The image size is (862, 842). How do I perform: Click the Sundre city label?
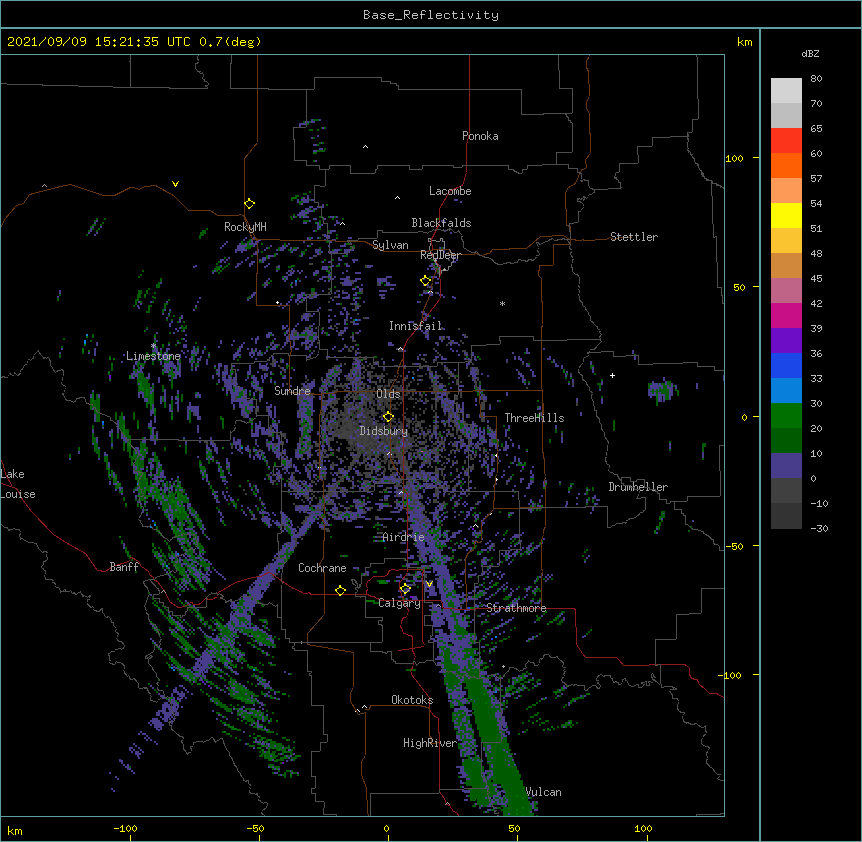point(292,391)
